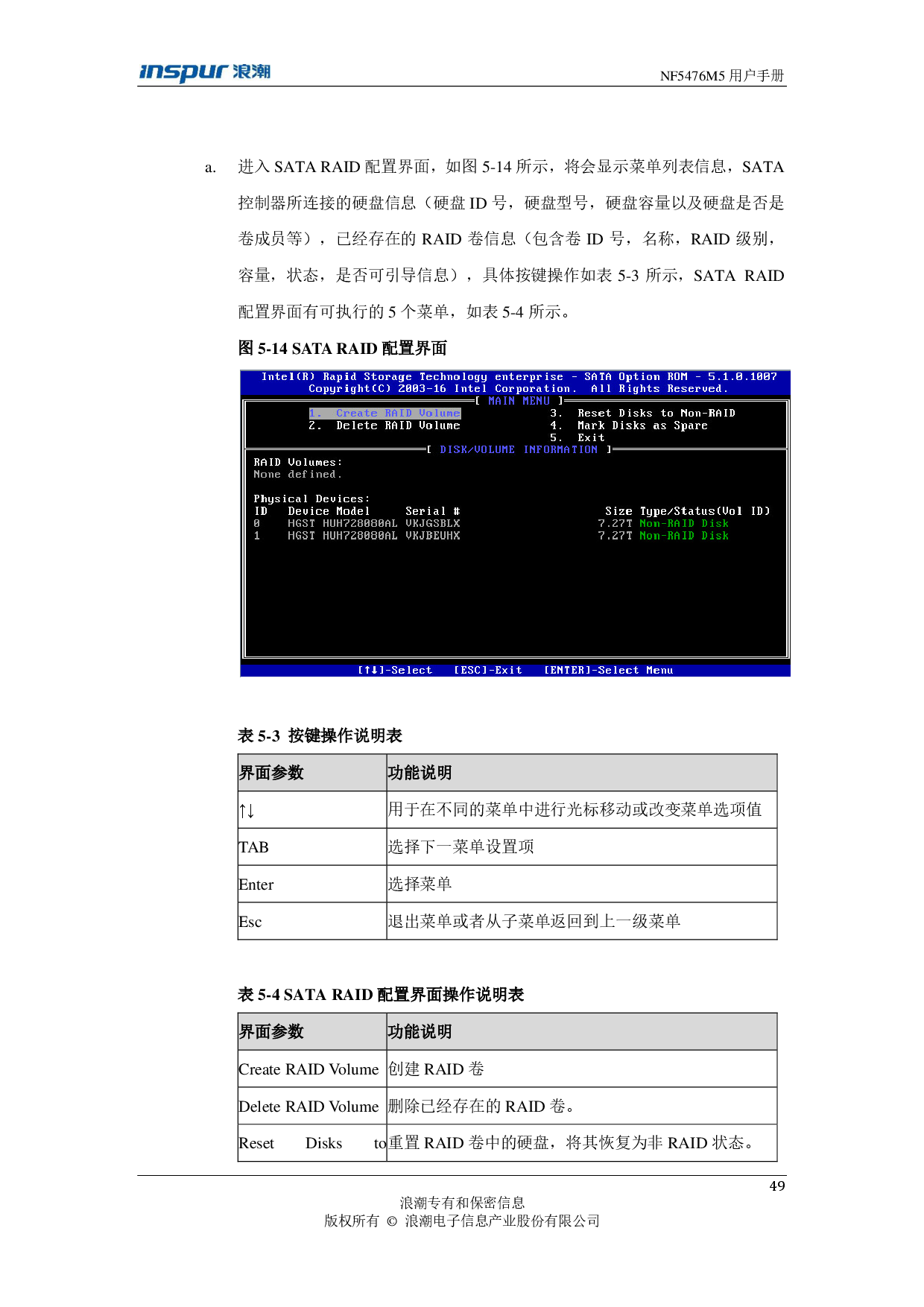
Task: Click the Inspur logo in the header
Action: point(204,73)
